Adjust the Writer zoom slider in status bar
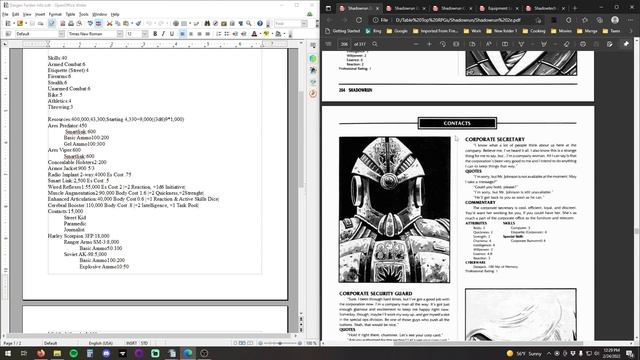 tap(280, 343)
